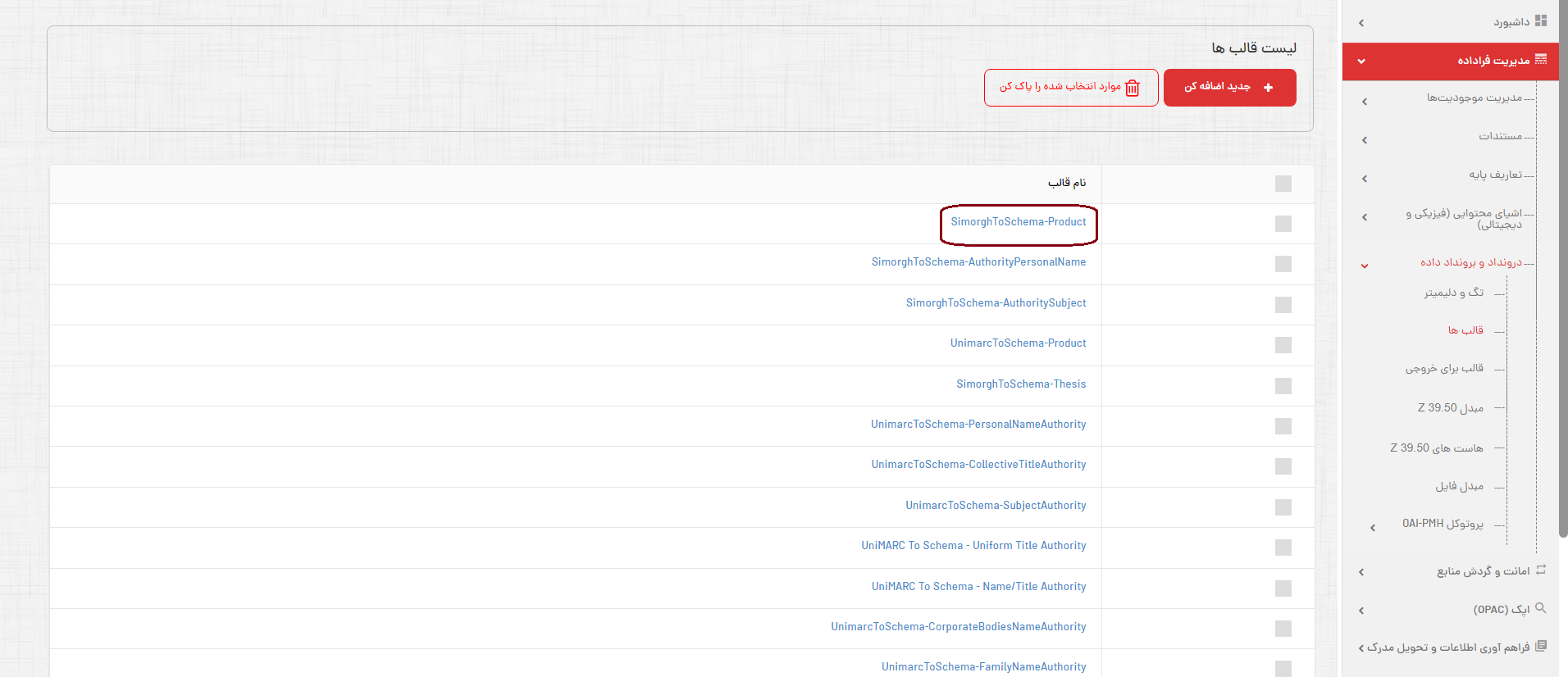
Task: Click the loan and circulation arrows icon
Action: point(1541,570)
